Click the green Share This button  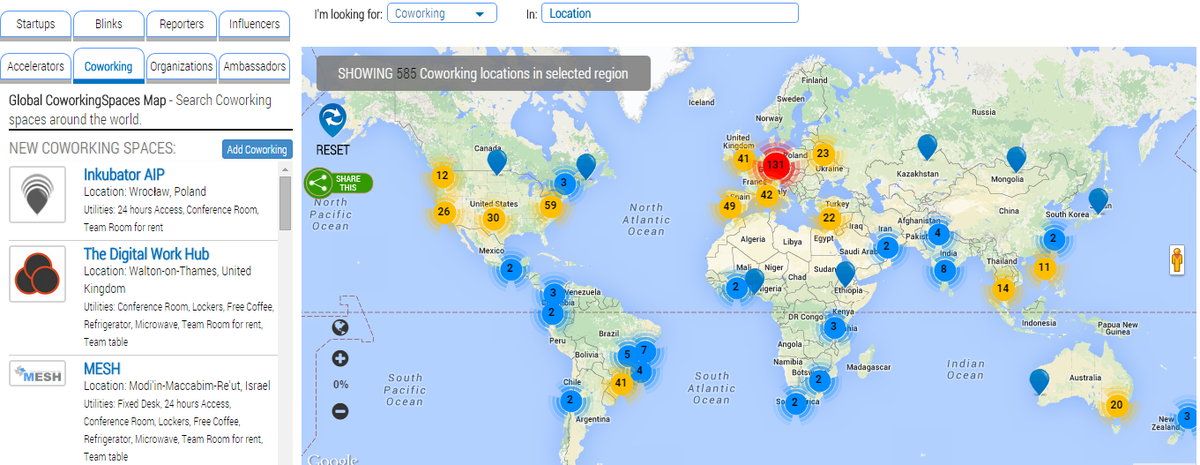tap(339, 183)
